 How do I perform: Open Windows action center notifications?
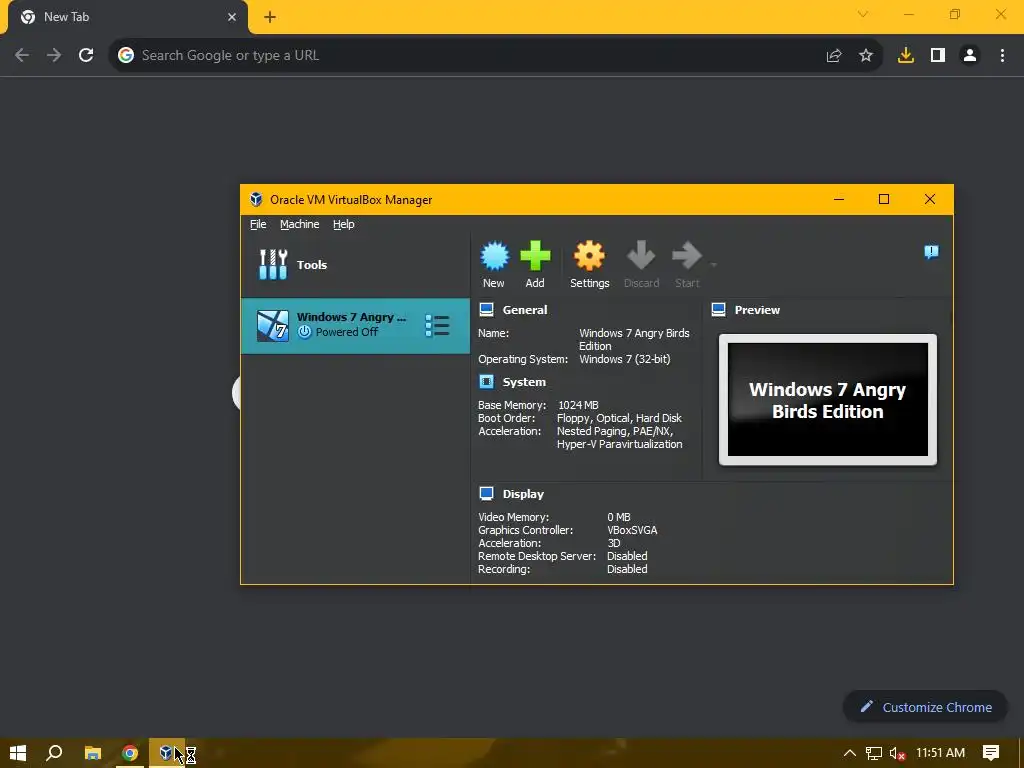click(x=991, y=753)
